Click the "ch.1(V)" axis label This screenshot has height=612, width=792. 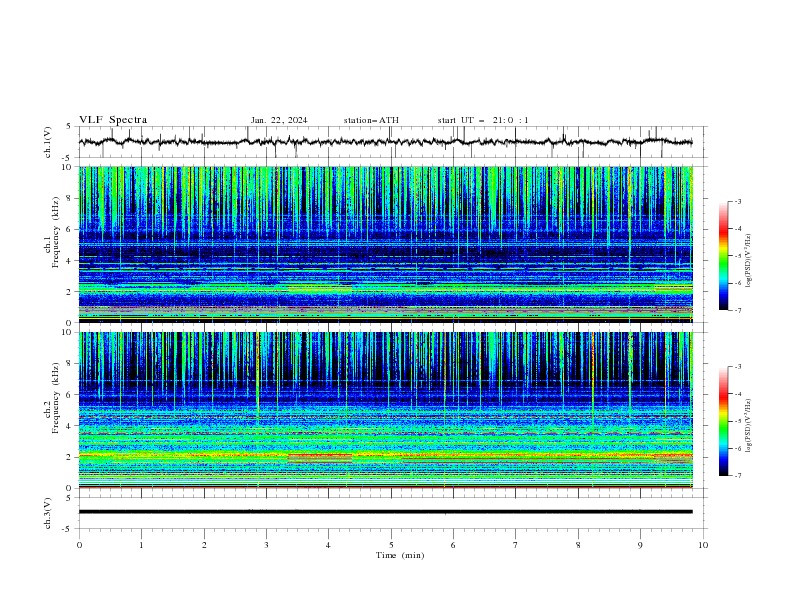tap(47, 142)
